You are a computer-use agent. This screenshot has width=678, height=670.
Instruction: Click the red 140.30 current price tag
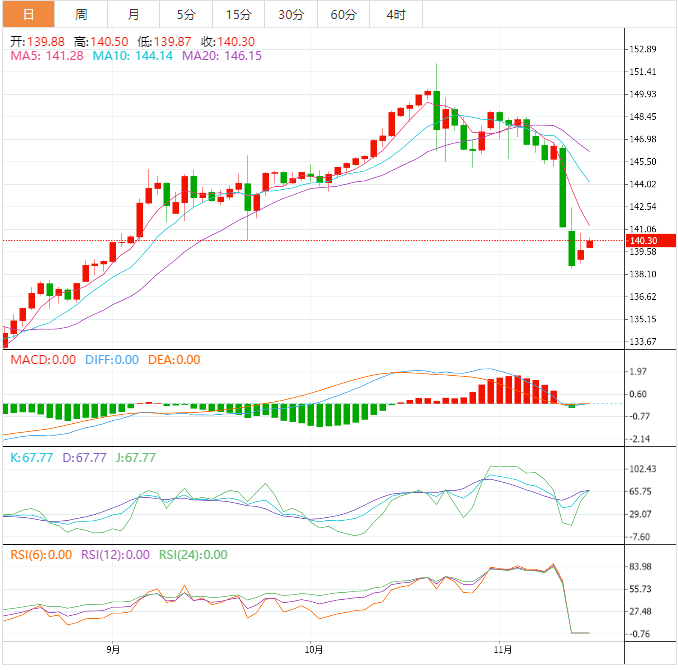point(651,240)
